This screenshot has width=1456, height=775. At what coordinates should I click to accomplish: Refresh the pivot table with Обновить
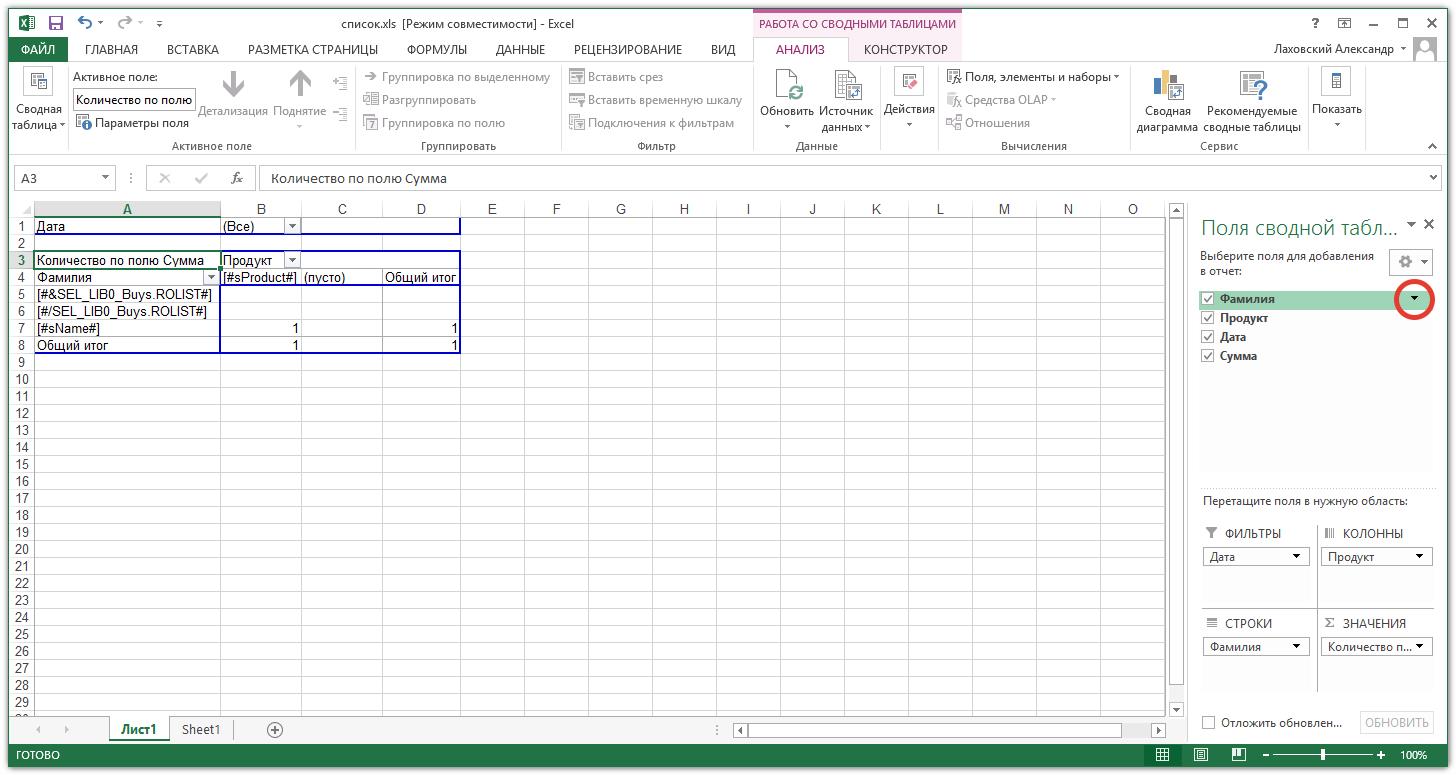(787, 100)
